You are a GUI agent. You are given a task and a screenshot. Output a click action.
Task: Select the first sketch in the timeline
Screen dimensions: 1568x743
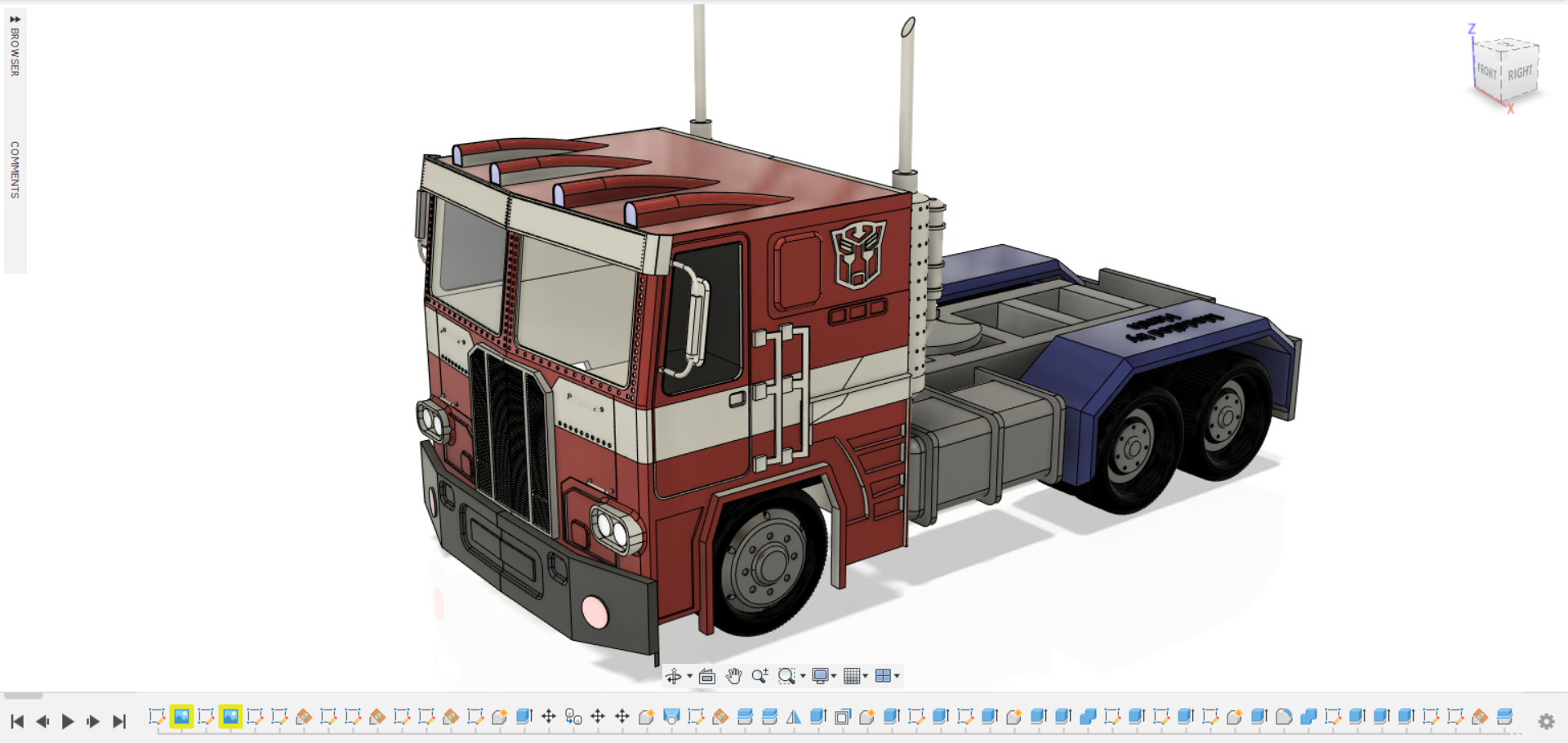coord(157,717)
